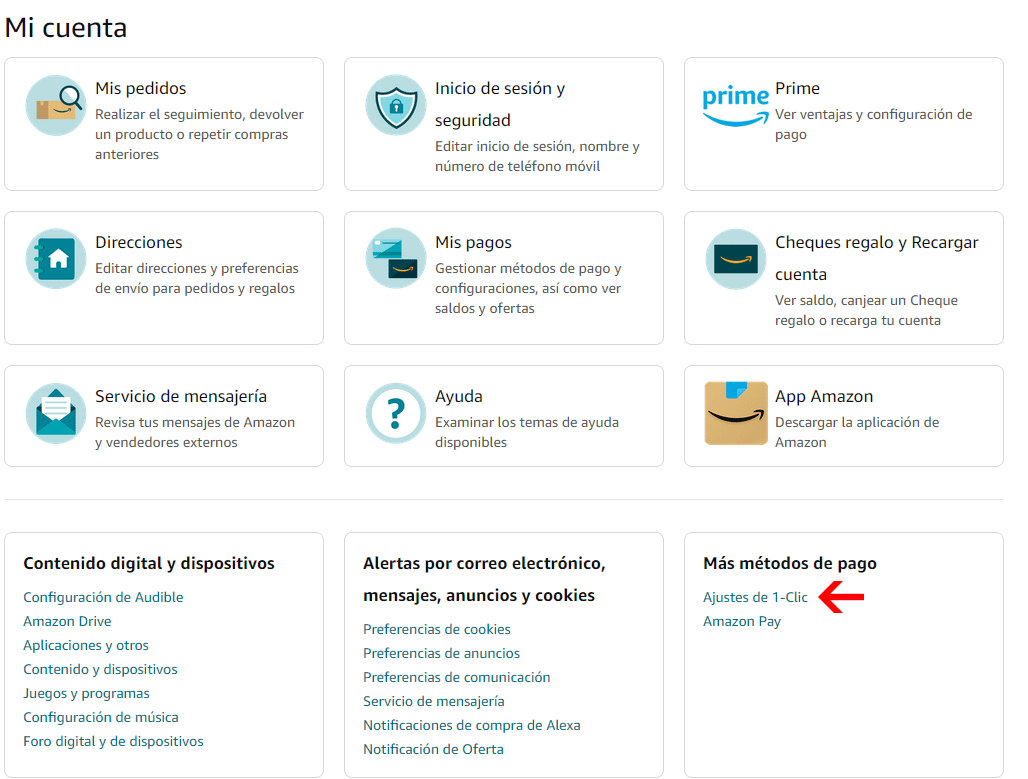Click the Ayuda question mark icon
The height and width of the screenshot is (779, 1028).
point(395,413)
